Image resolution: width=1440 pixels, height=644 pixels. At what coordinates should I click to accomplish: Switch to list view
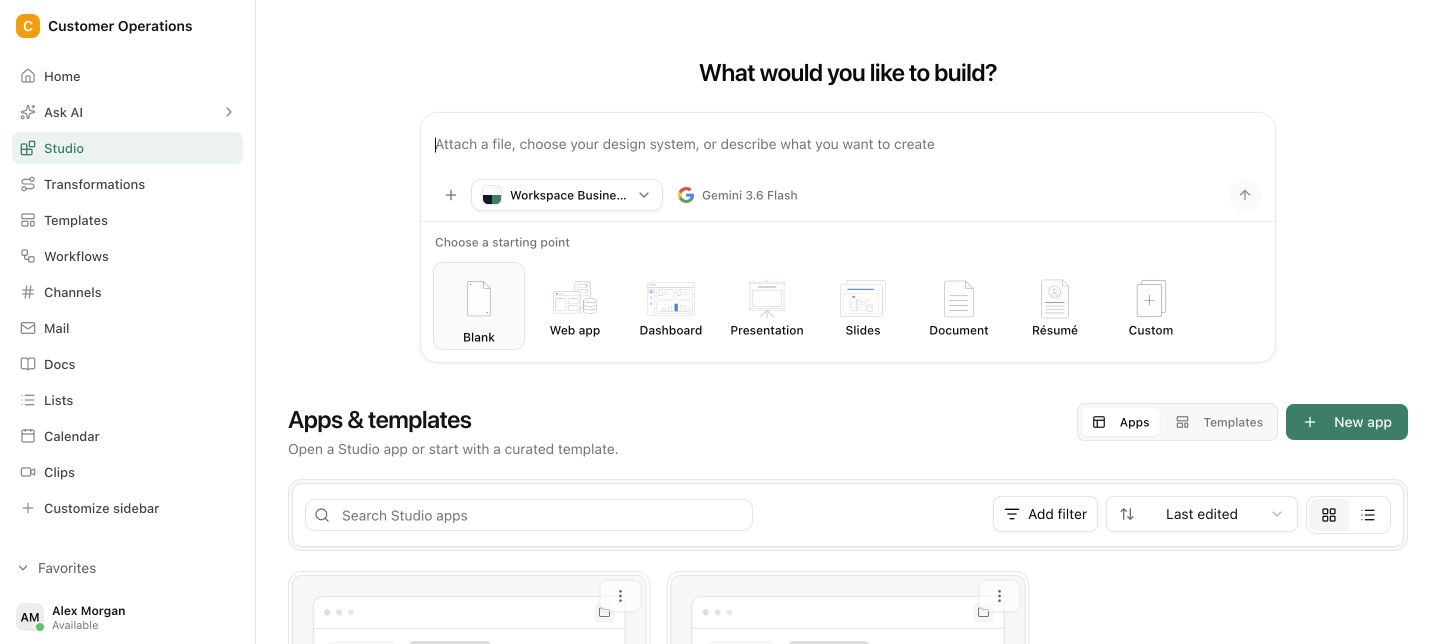point(1369,515)
